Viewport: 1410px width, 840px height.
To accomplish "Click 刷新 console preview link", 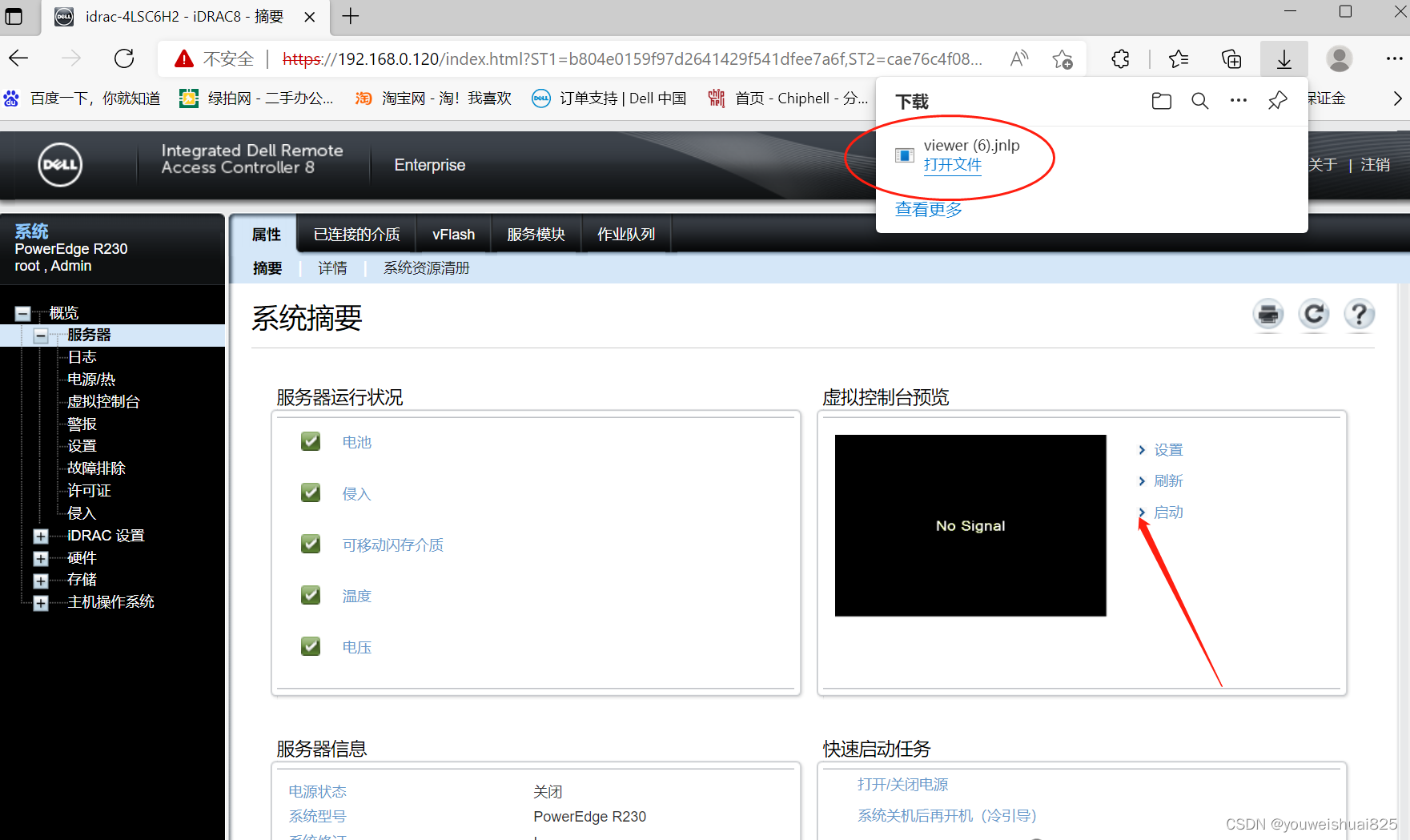I will (x=1168, y=481).
